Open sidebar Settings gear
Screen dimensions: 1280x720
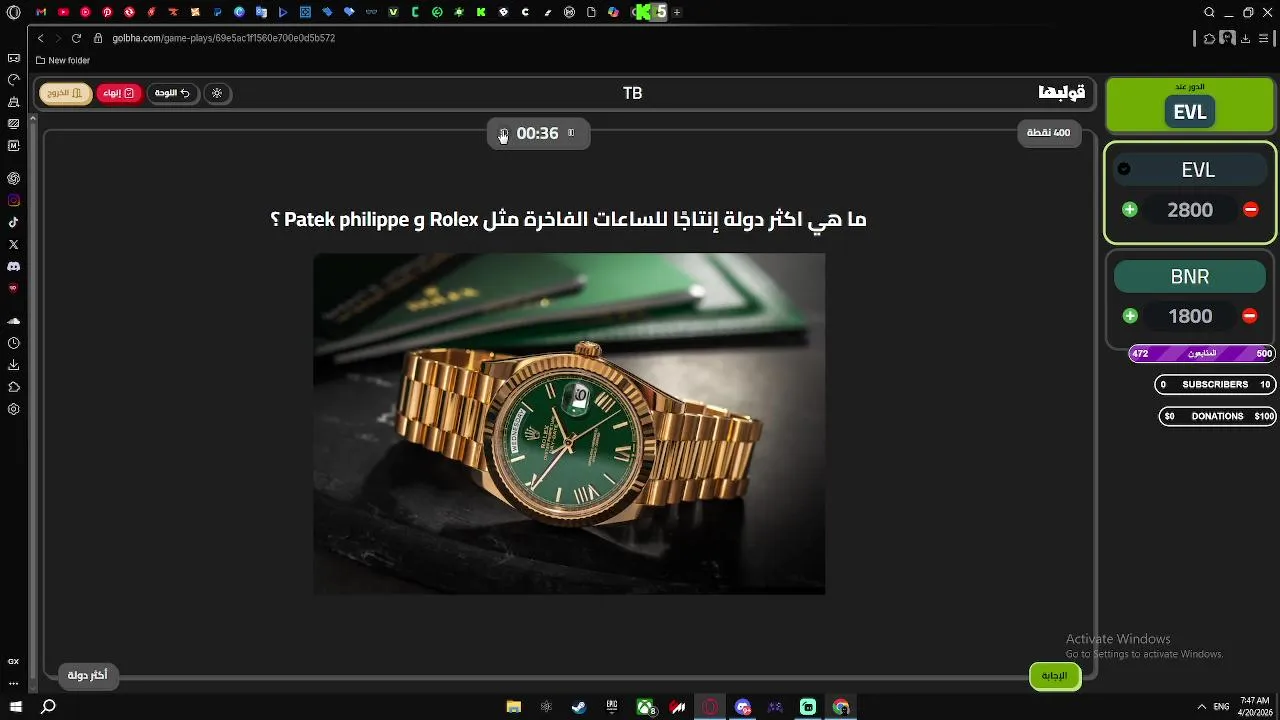(x=13, y=409)
